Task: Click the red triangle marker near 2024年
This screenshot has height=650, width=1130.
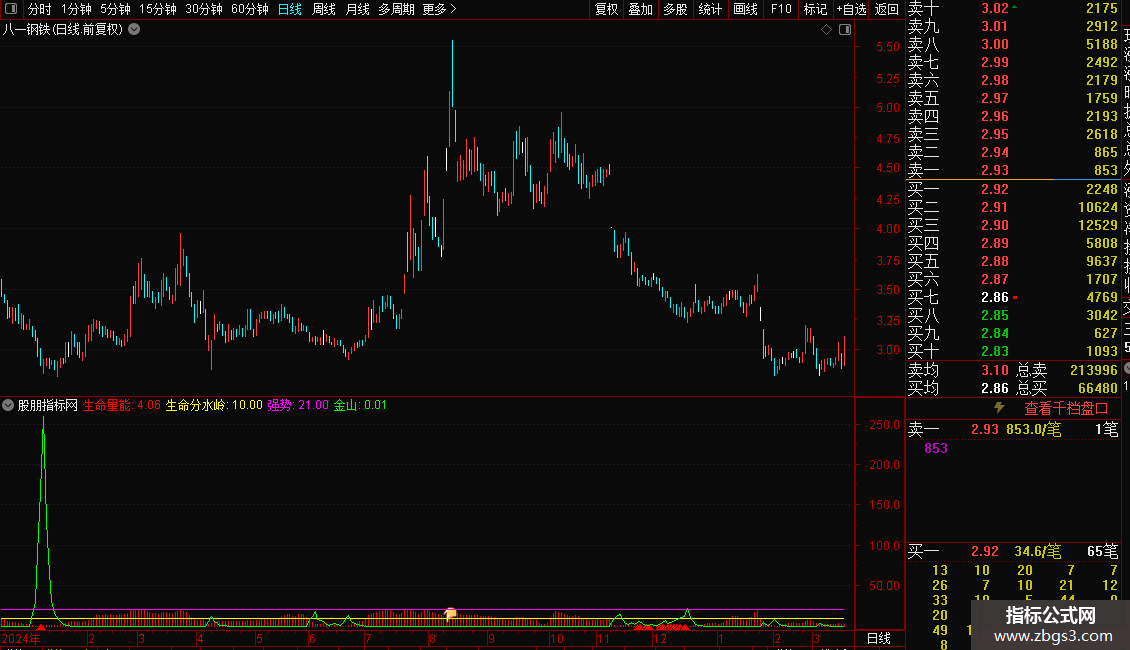Action: [40, 627]
